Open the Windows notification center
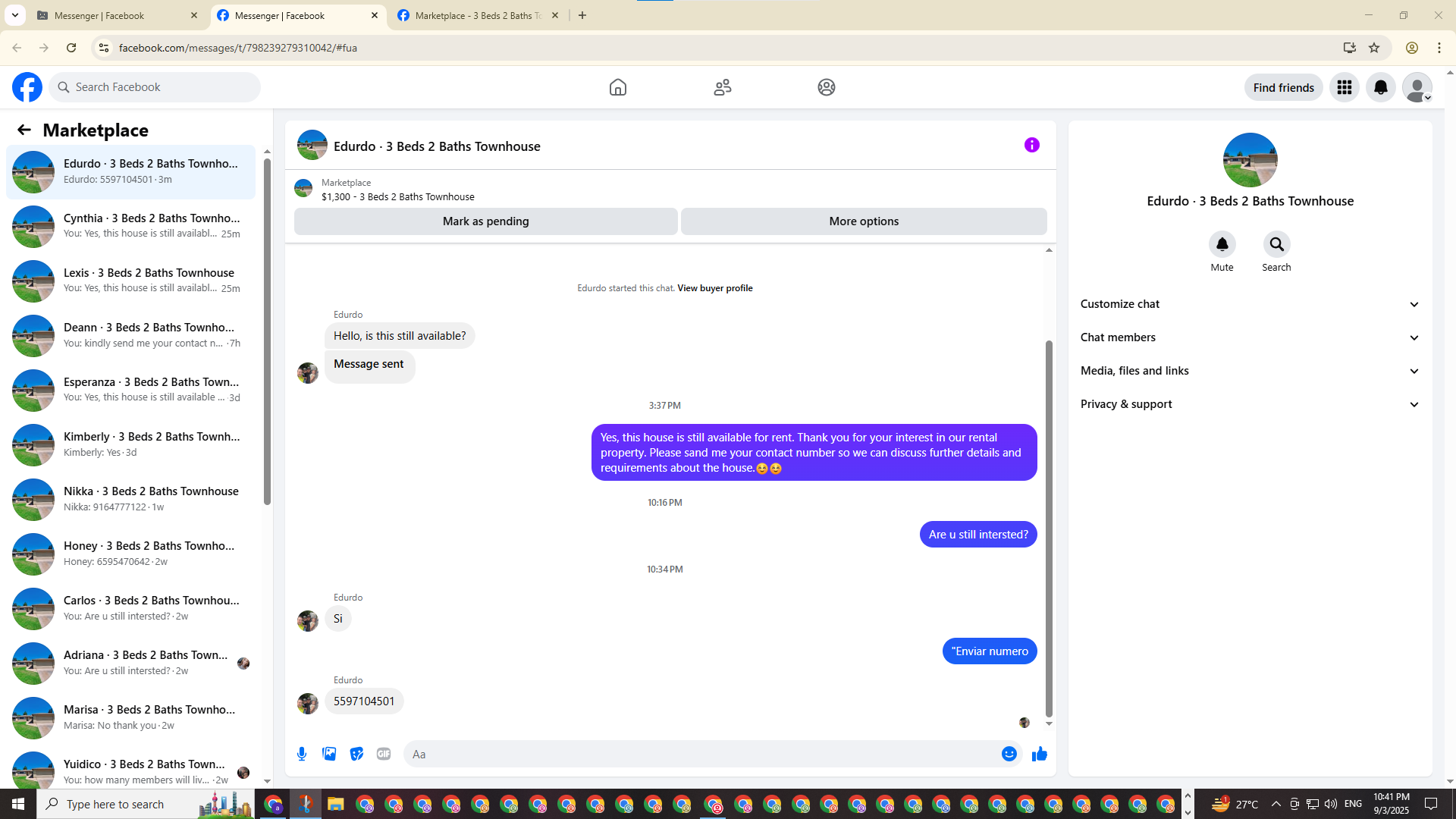This screenshot has width=1456, height=819. pos(1431,804)
